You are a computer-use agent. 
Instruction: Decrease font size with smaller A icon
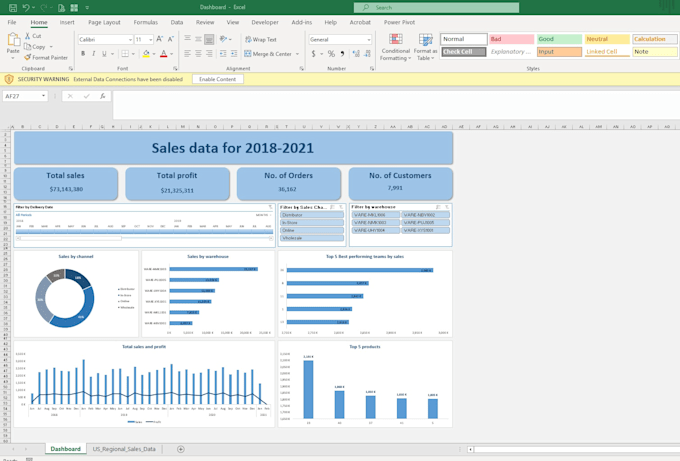pyautogui.click(x=171, y=39)
